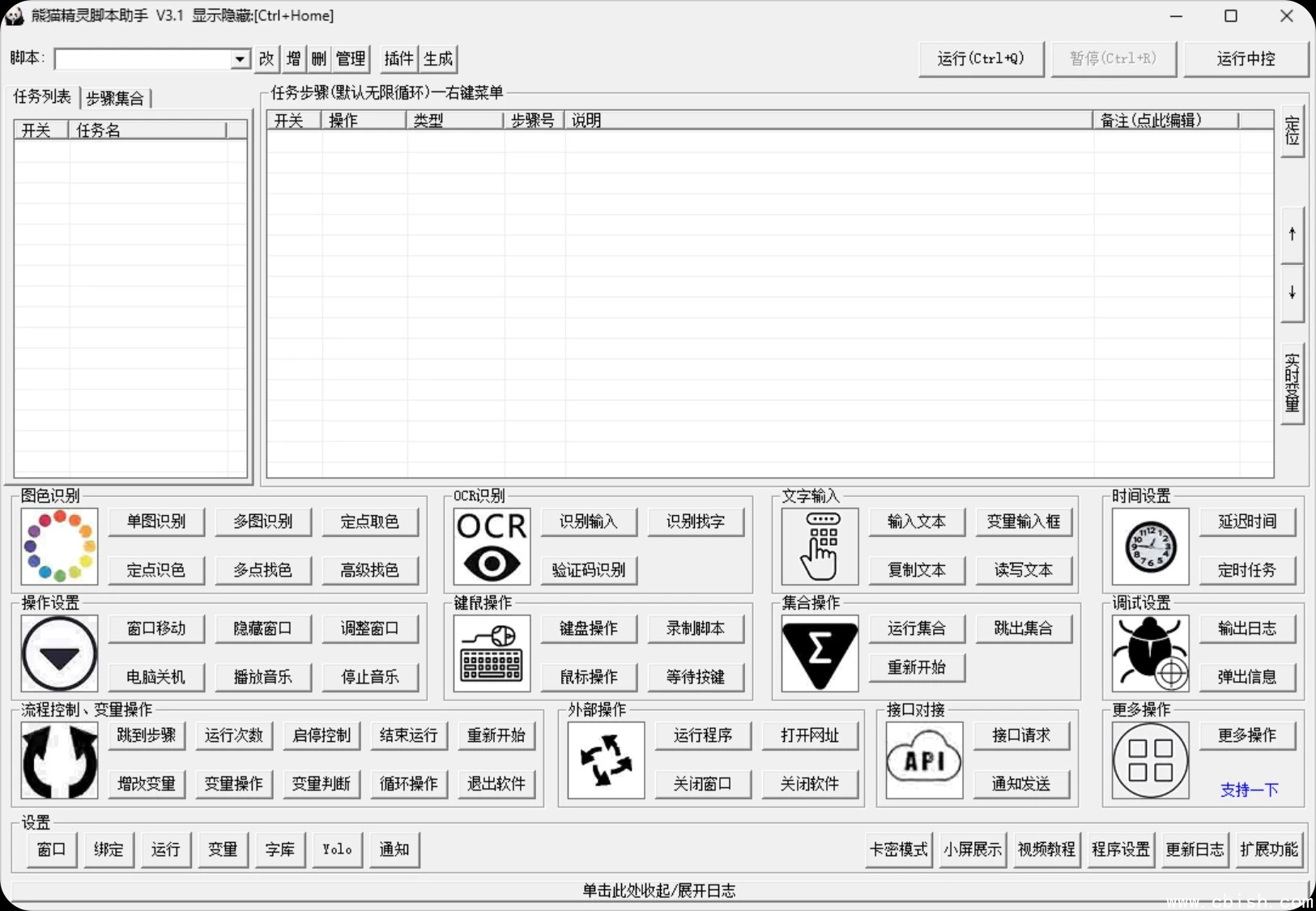Click the typing hand icon in 文字输入 panel

click(x=819, y=546)
